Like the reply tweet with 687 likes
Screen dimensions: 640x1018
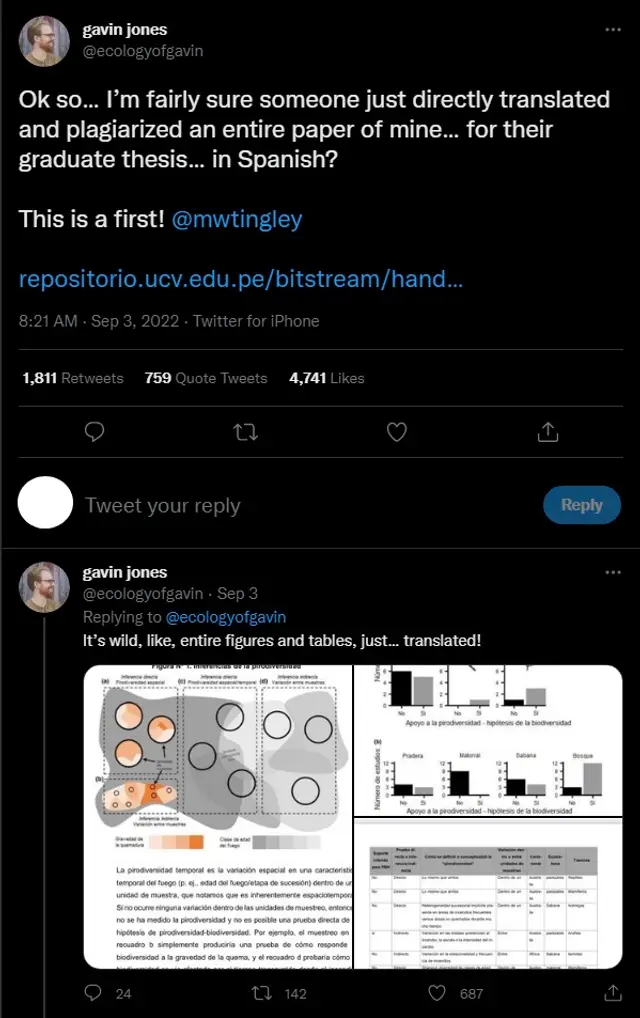(437, 993)
